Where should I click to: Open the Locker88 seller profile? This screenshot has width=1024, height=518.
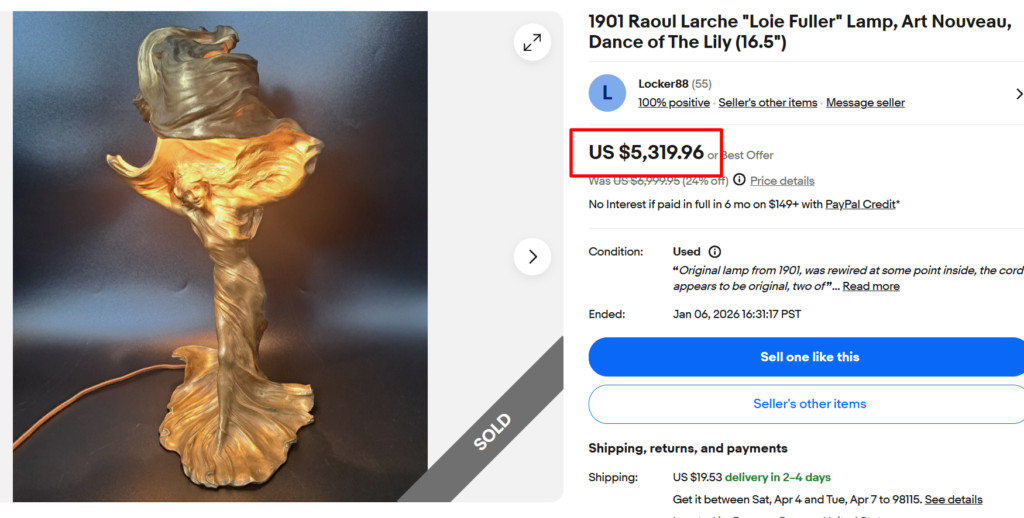(x=662, y=84)
